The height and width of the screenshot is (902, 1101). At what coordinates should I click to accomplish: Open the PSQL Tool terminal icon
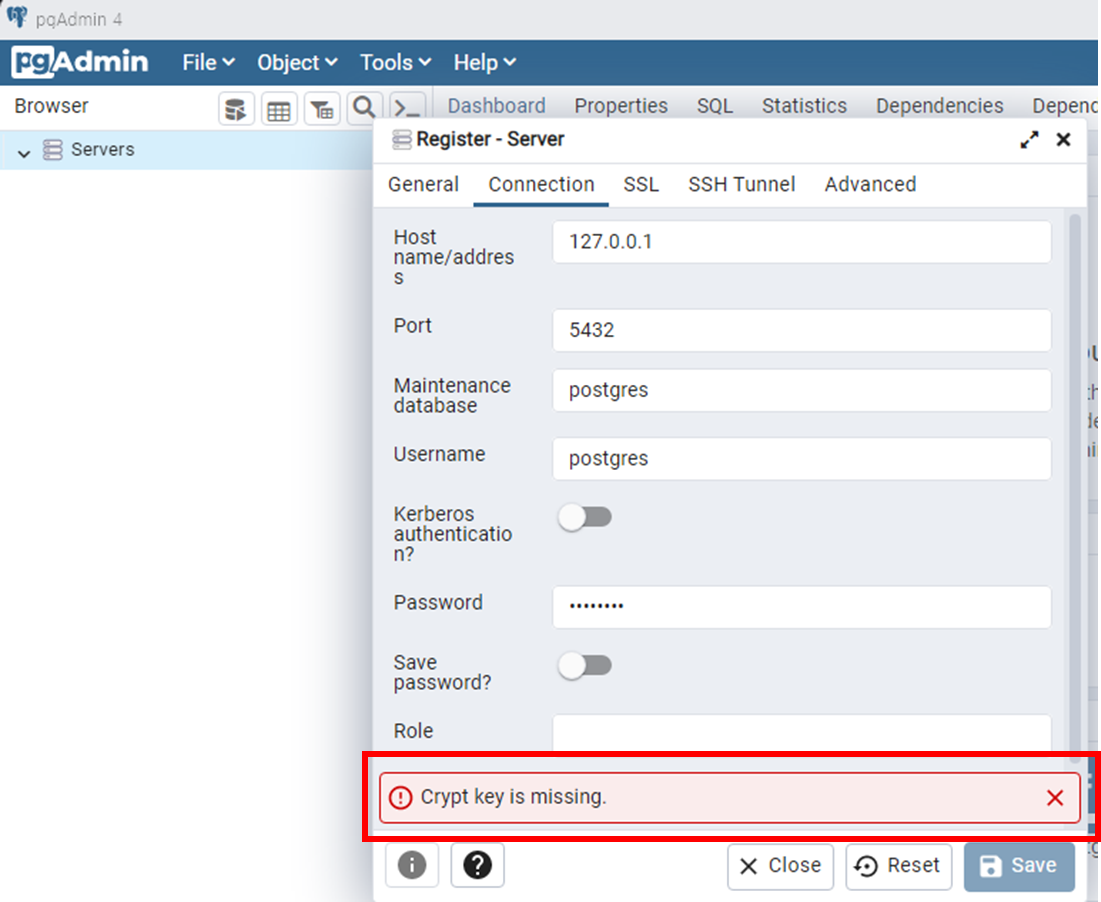[x=407, y=108]
